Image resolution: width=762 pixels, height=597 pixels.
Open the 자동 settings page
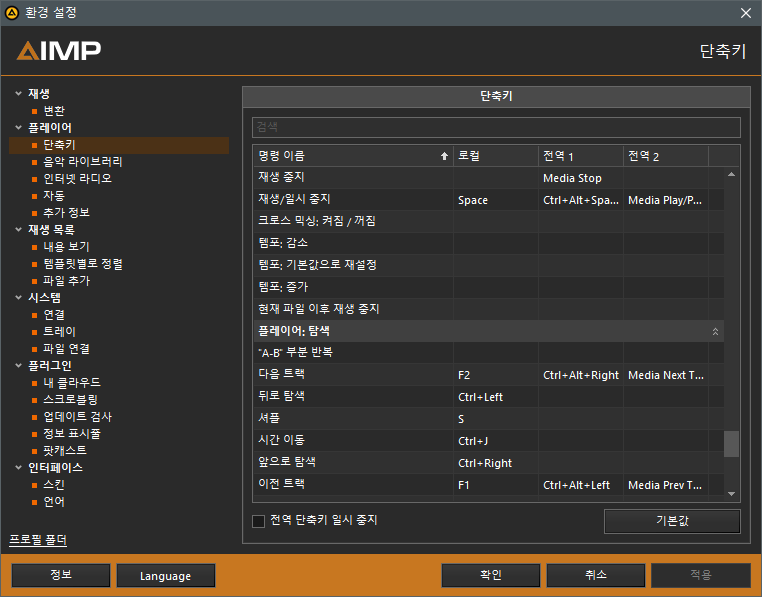[x=54, y=196]
